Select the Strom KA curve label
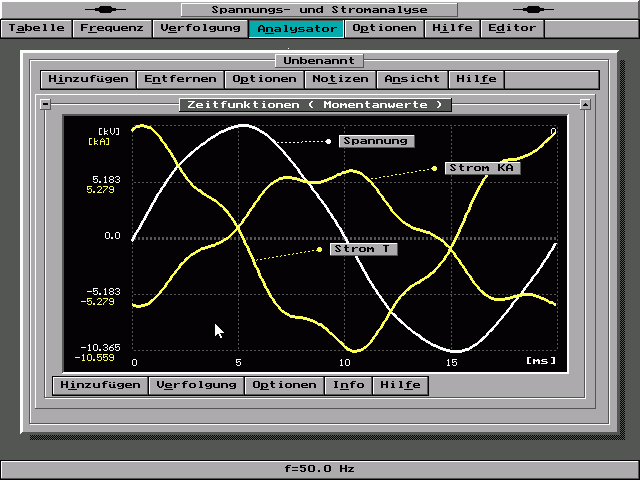 click(482, 168)
